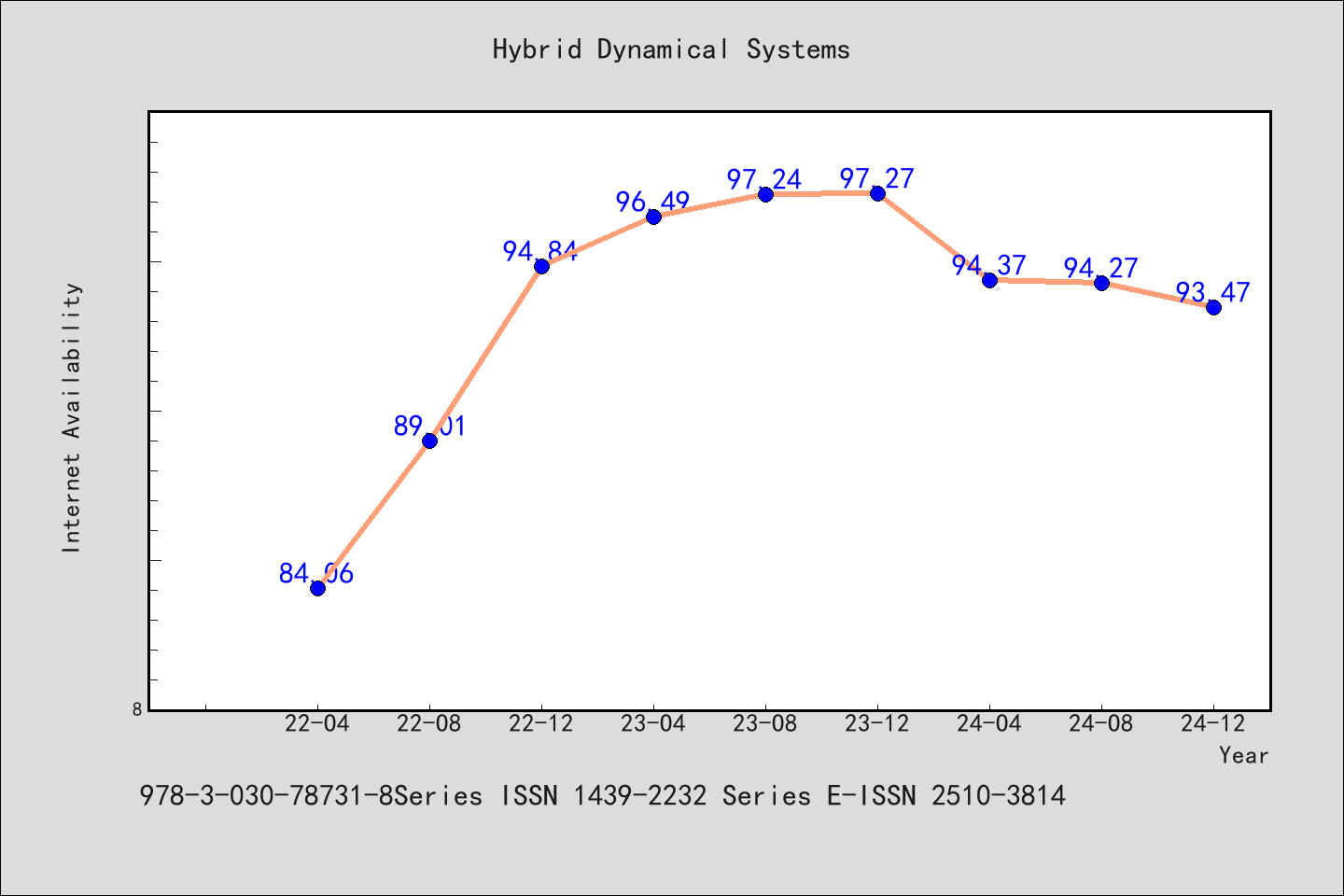1344x896 pixels.
Task: Click the 22-04 x-axis tick label
Action: point(317,723)
